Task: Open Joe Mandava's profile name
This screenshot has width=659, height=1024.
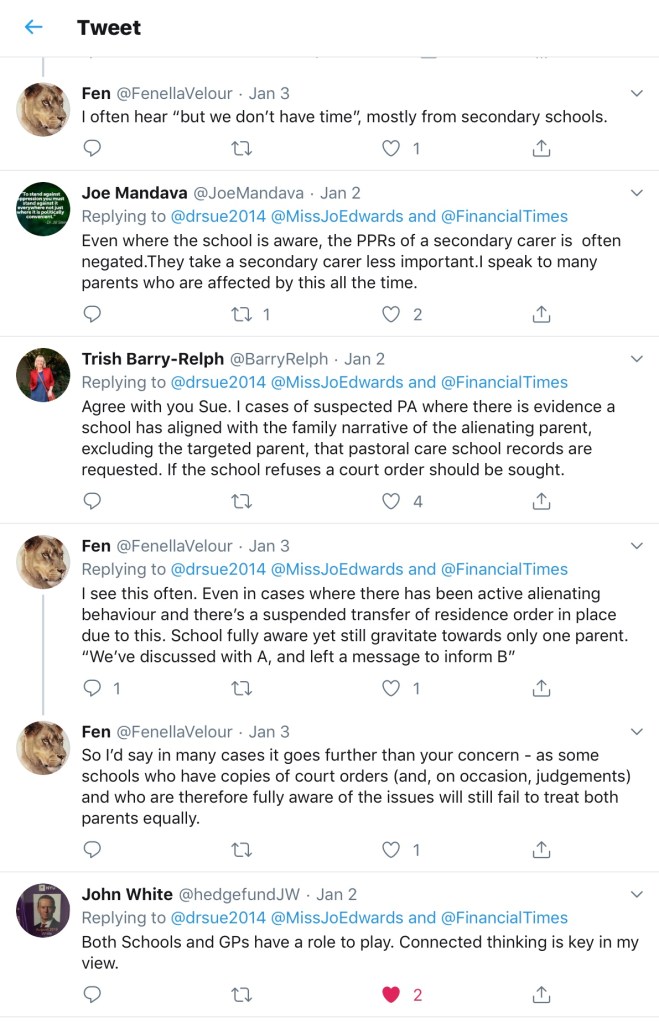Action: [x=134, y=193]
